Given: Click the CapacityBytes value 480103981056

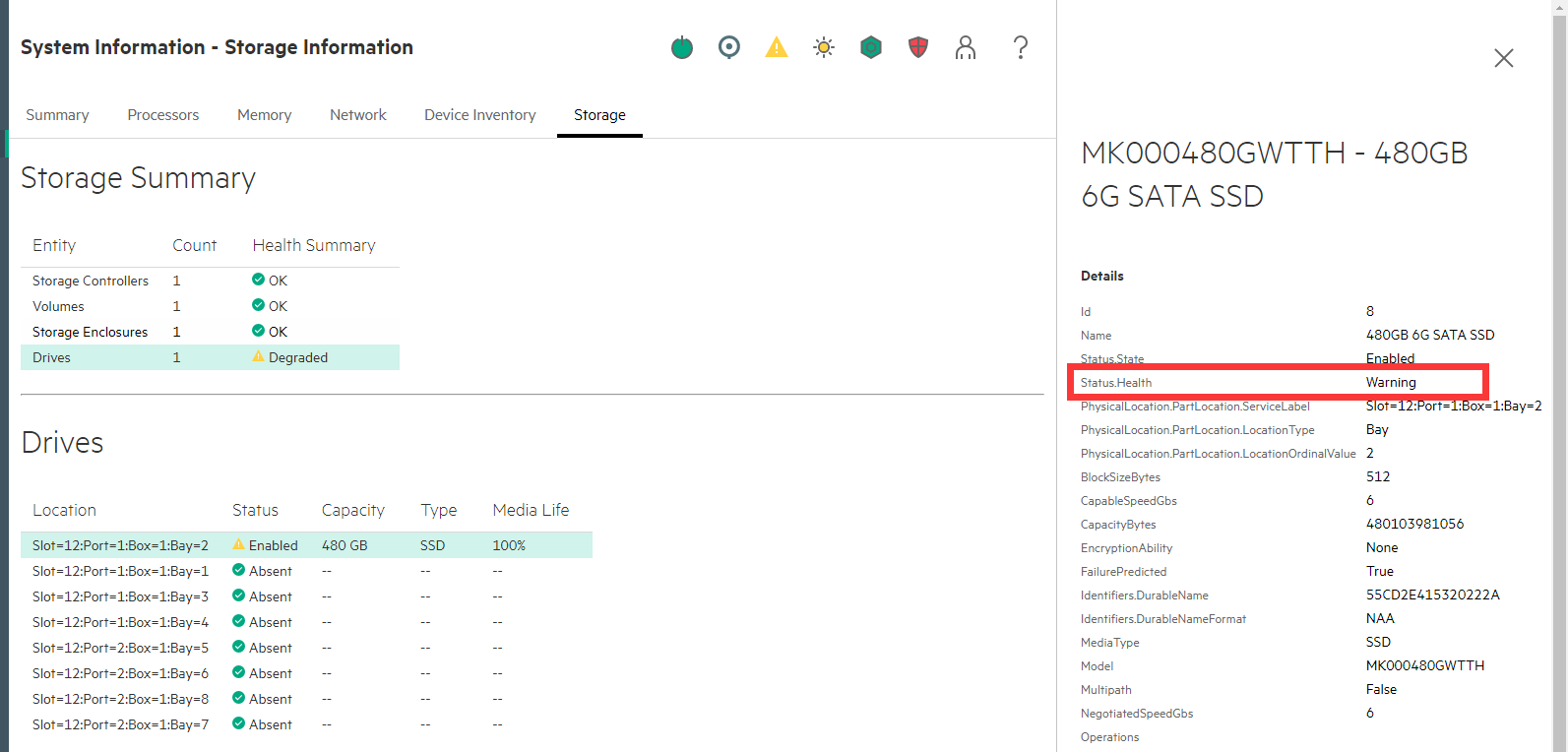Looking at the screenshot, I should click(x=1414, y=524).
